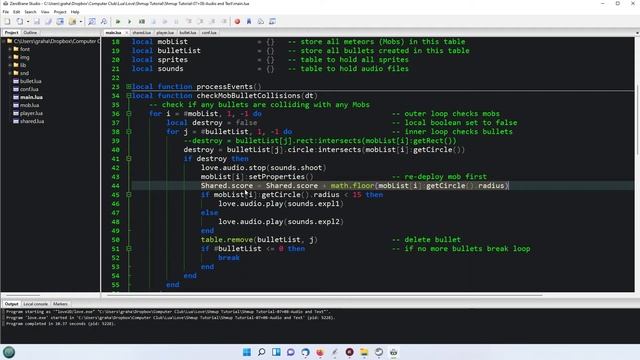Open the recent files dropdown arrow
Viewport: 640px width, 360px height.
pos(28,22)
